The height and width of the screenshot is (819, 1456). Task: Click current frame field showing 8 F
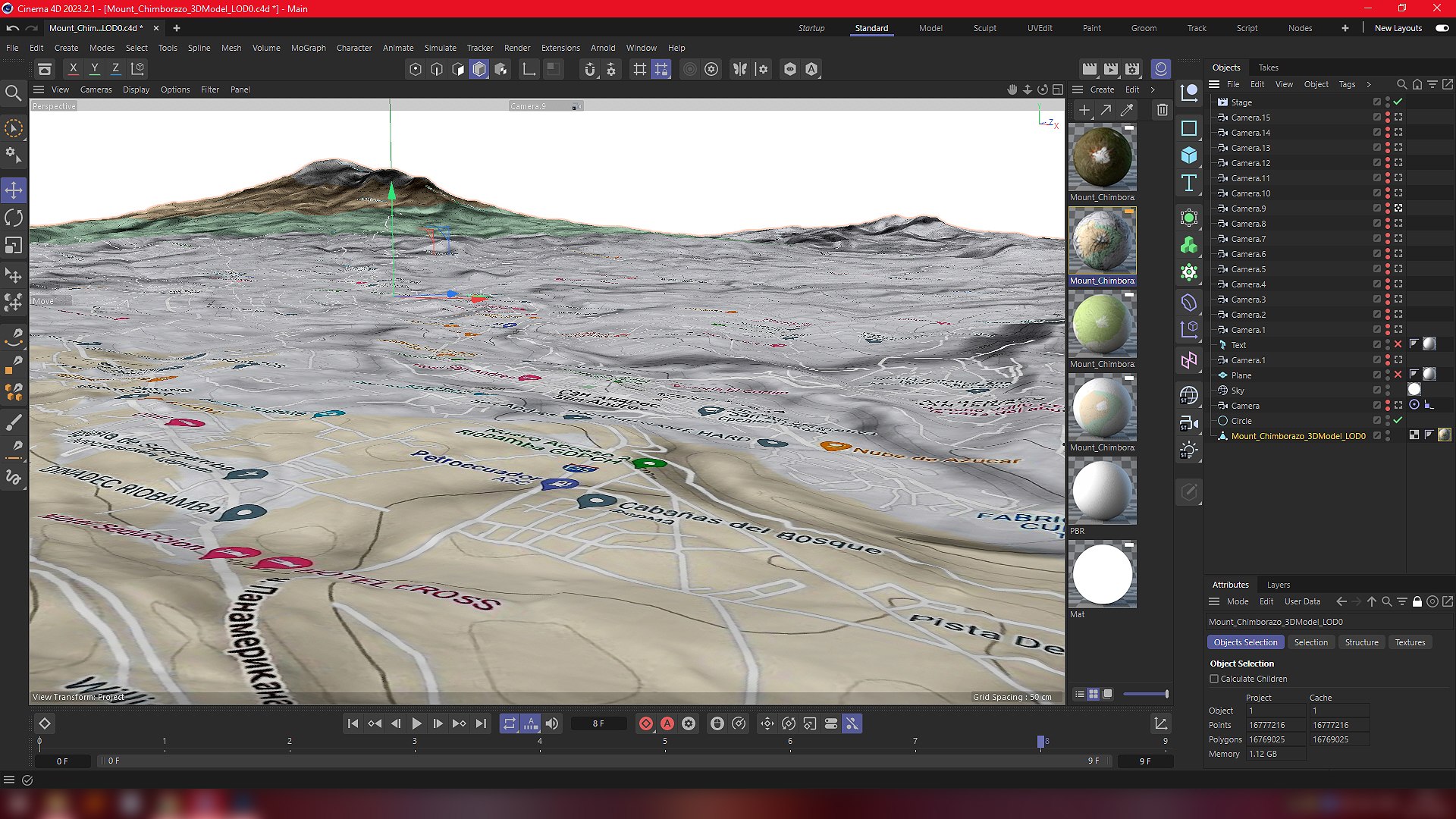pos(598,723)
